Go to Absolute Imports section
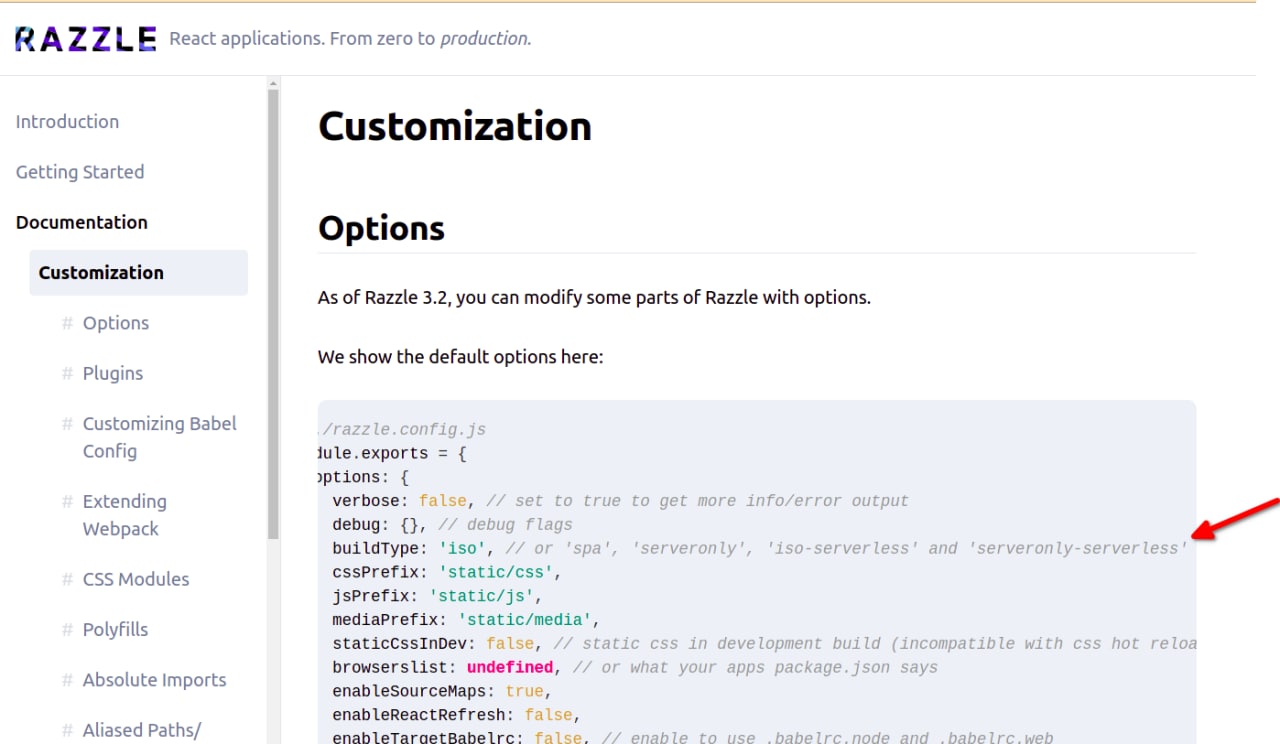Image resolution: width=1280 pixels, height=744 pixels. (x=154, y=680)
